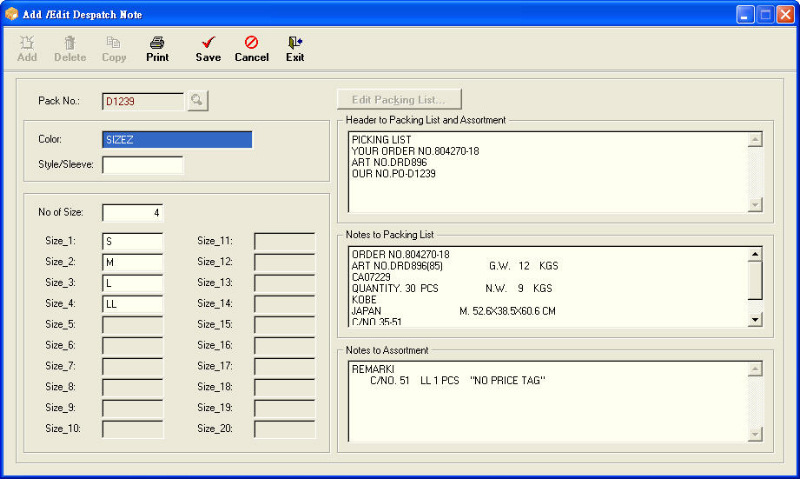This screenshot has height=479, width=800.
Task: Exit the Despatch Note window
Action: (295, 49)
